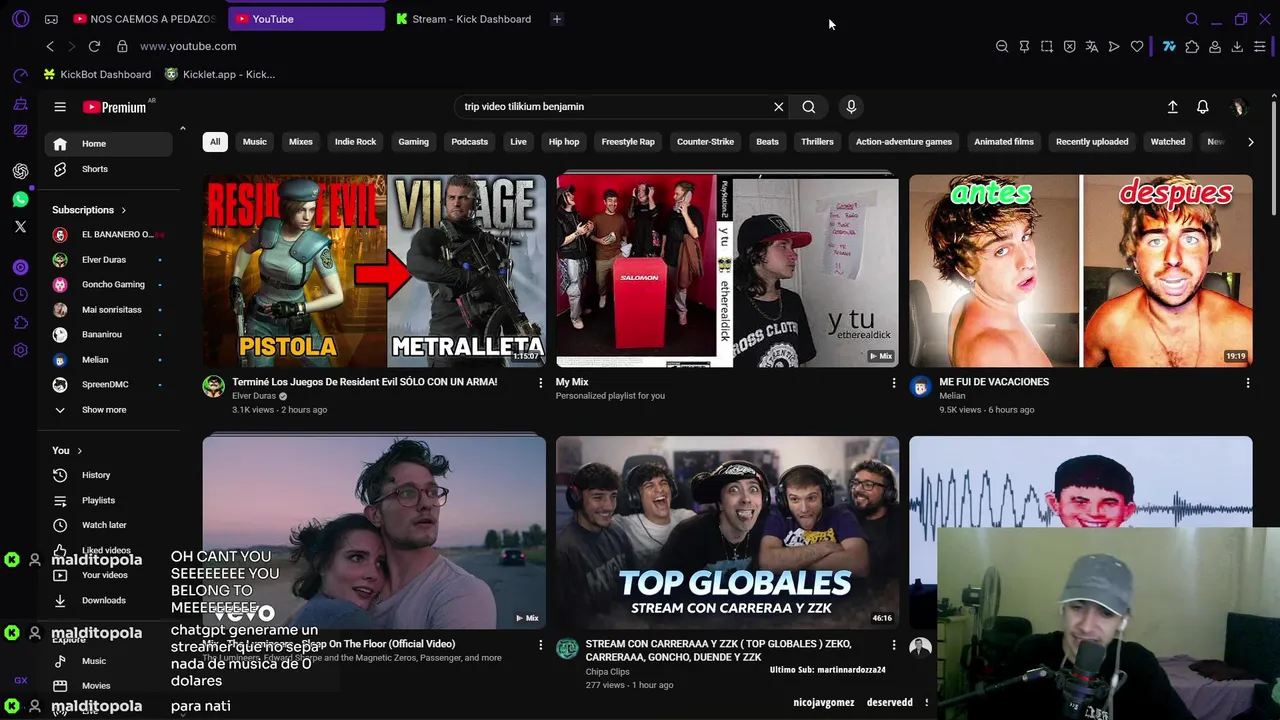The width and height of the screenshot is (1280, 720).
Task: Open the Elver Duras subscription
Action: click(x=108, y=260)
